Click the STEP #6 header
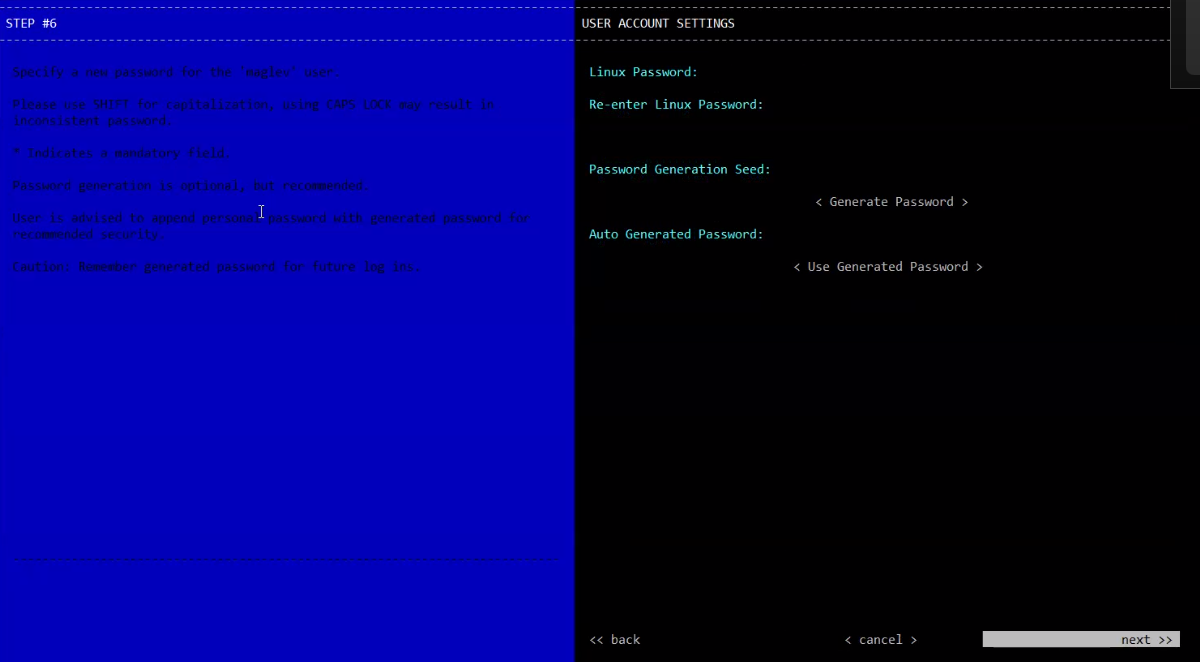The height and width of the screenshot is (662, 1200). tap(32, 23)
